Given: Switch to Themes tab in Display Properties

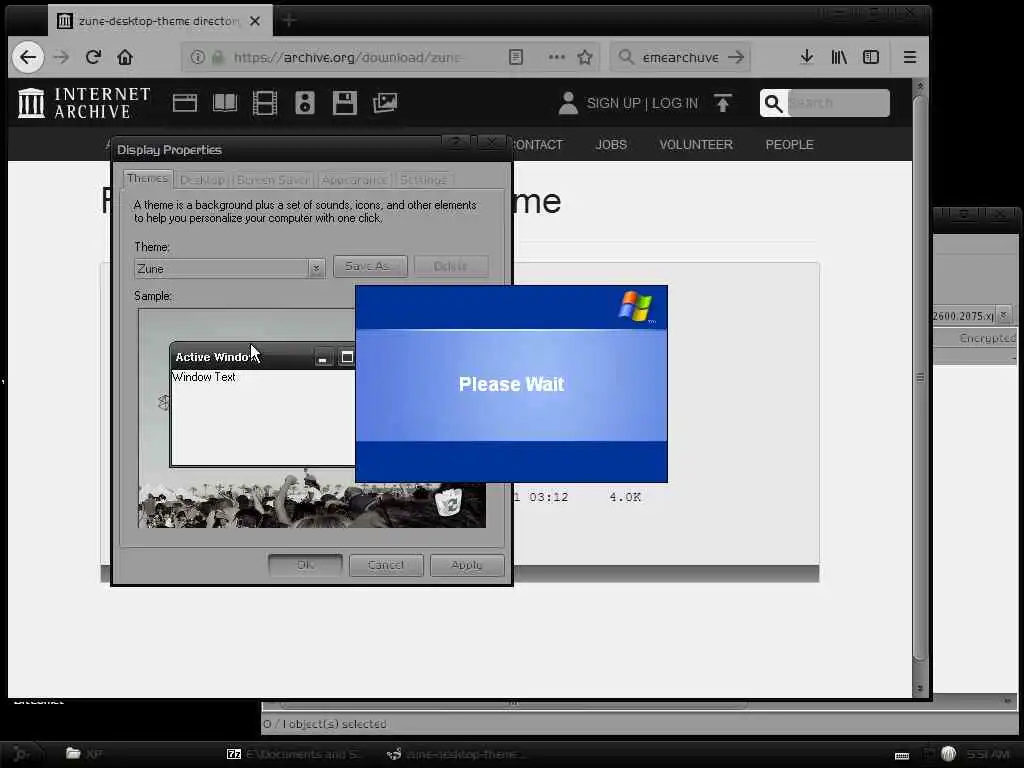Looking at the screenshot, I should pos(148,179).
